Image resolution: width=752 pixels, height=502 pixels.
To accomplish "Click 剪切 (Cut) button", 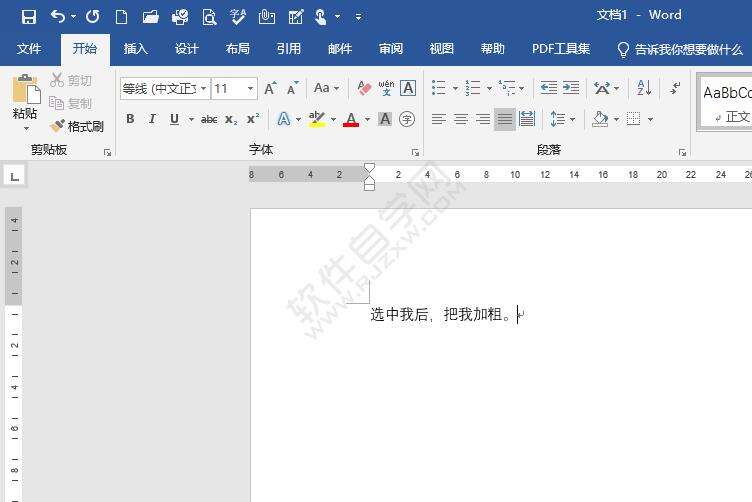I will pos(71,80).
